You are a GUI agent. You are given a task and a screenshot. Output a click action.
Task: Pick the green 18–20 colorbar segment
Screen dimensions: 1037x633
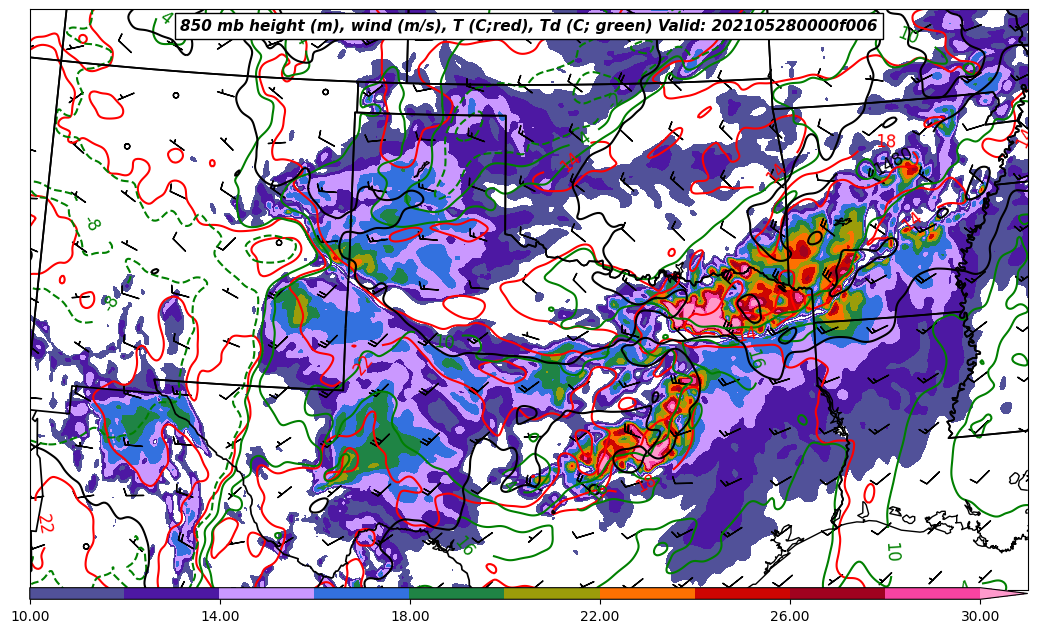point(457,593)
